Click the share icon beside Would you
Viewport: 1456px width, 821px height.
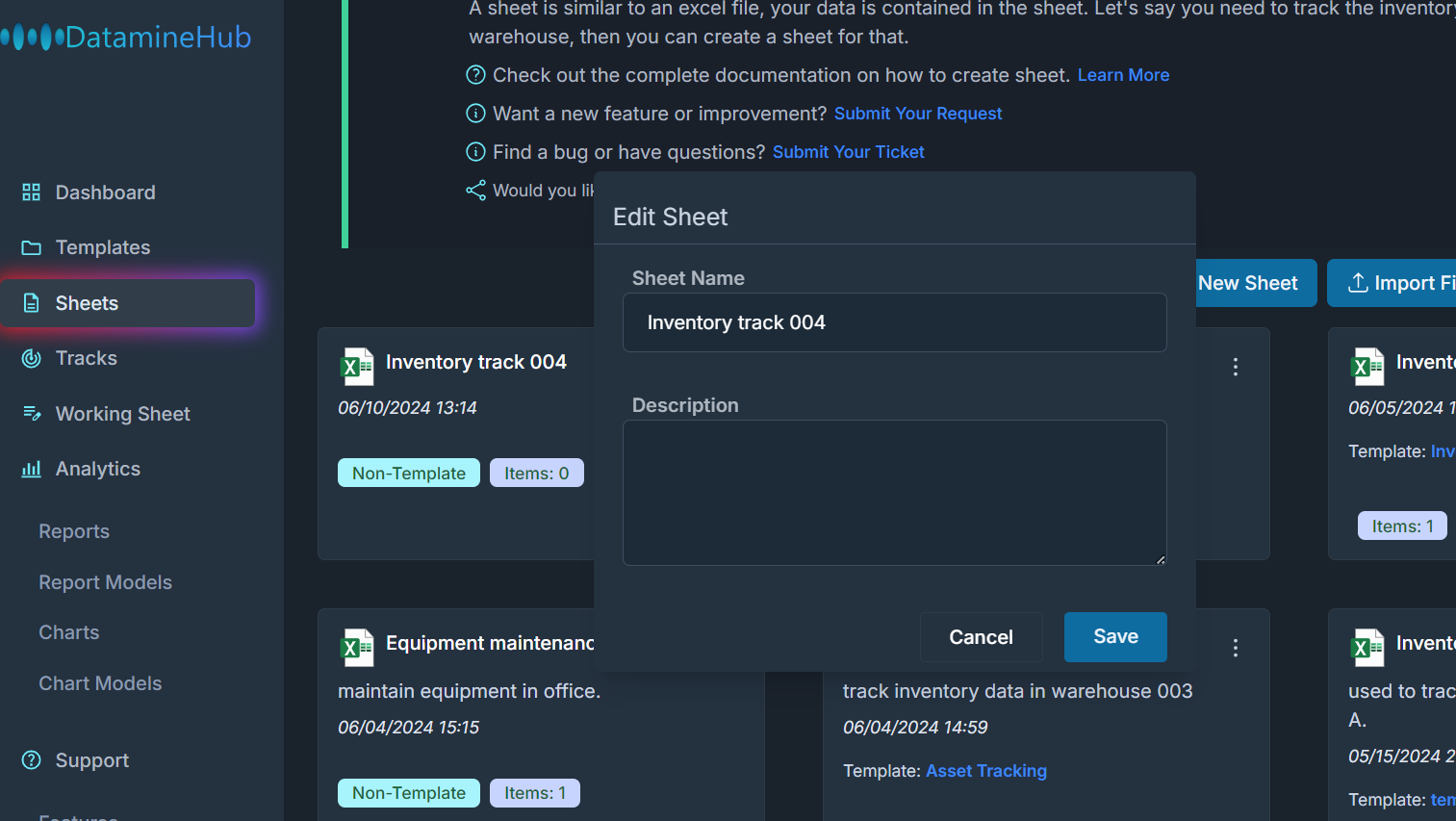coord(475,191)
